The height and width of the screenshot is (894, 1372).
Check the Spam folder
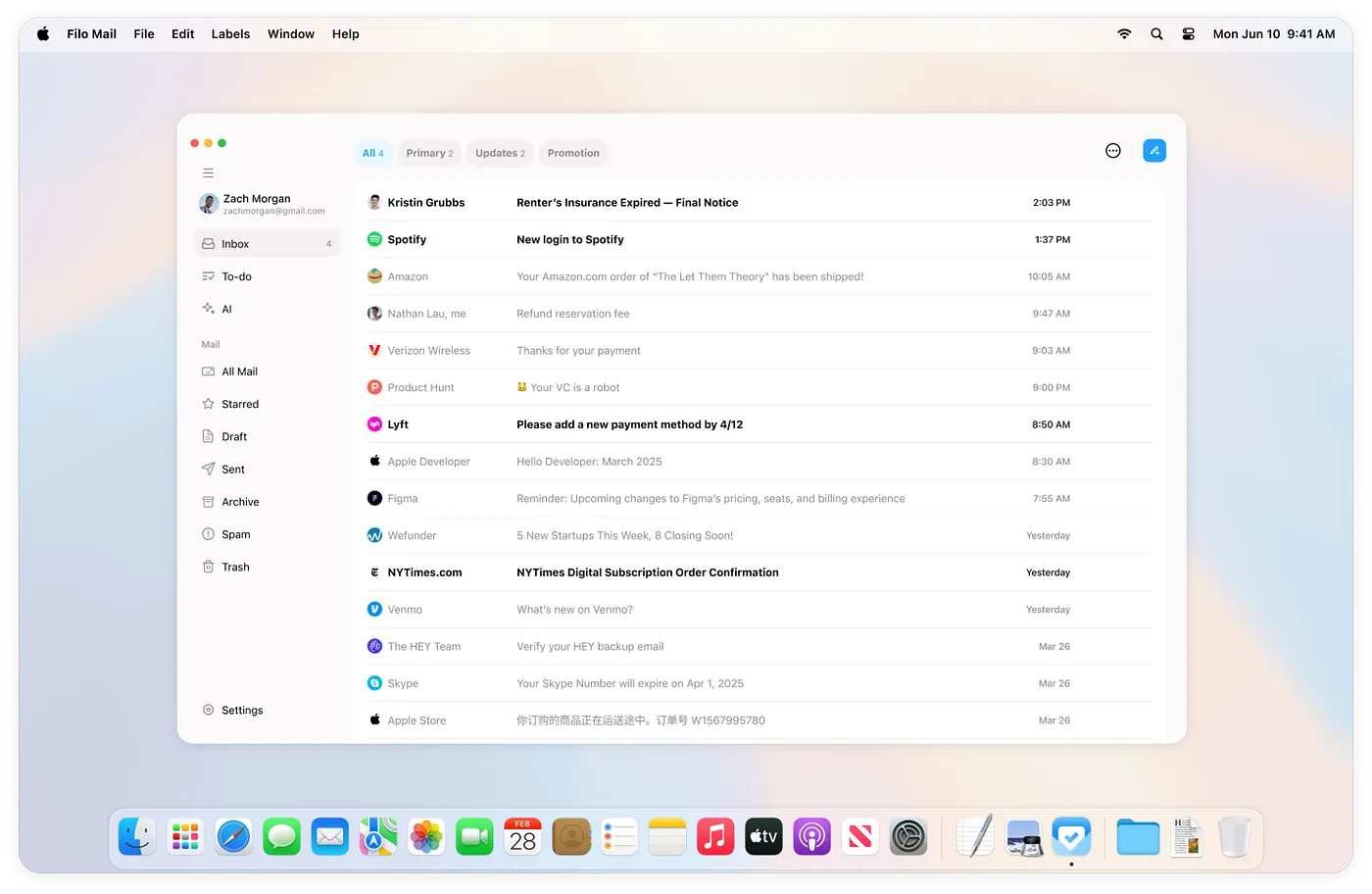pos(237,534)
